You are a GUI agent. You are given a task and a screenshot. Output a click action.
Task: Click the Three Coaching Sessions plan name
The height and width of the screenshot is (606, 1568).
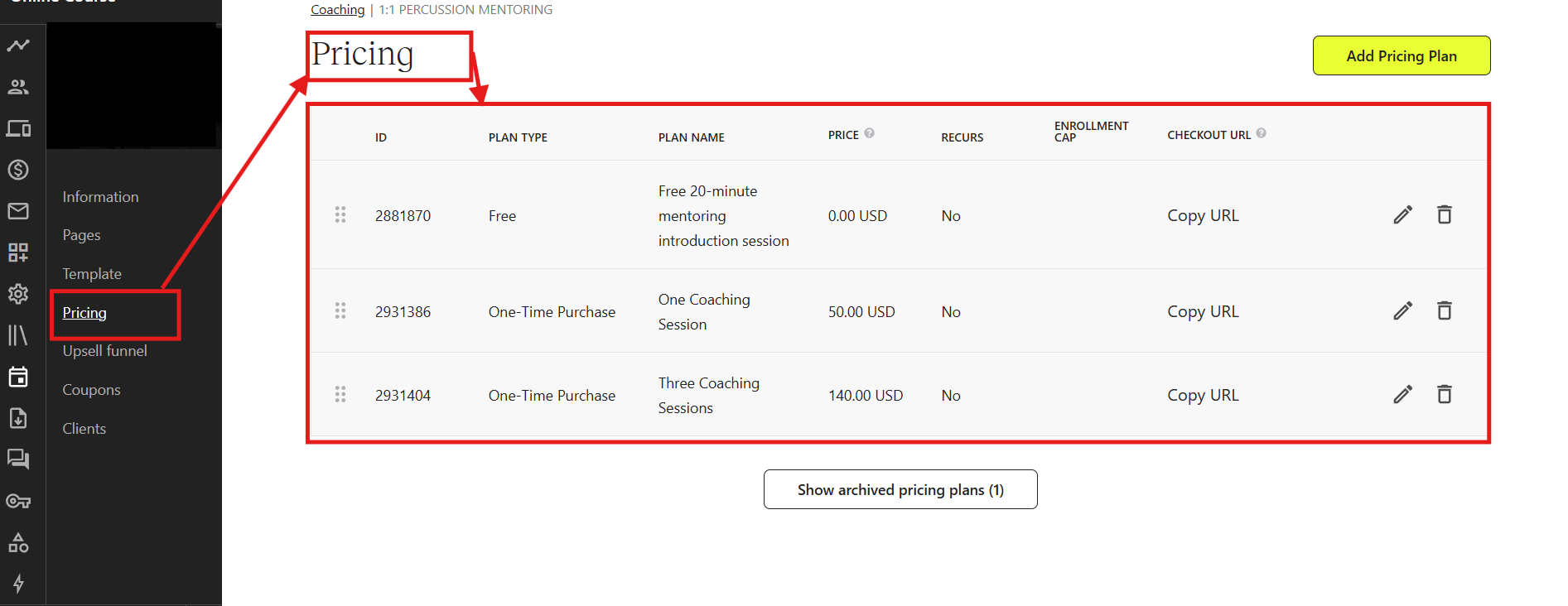pos(709,396)
